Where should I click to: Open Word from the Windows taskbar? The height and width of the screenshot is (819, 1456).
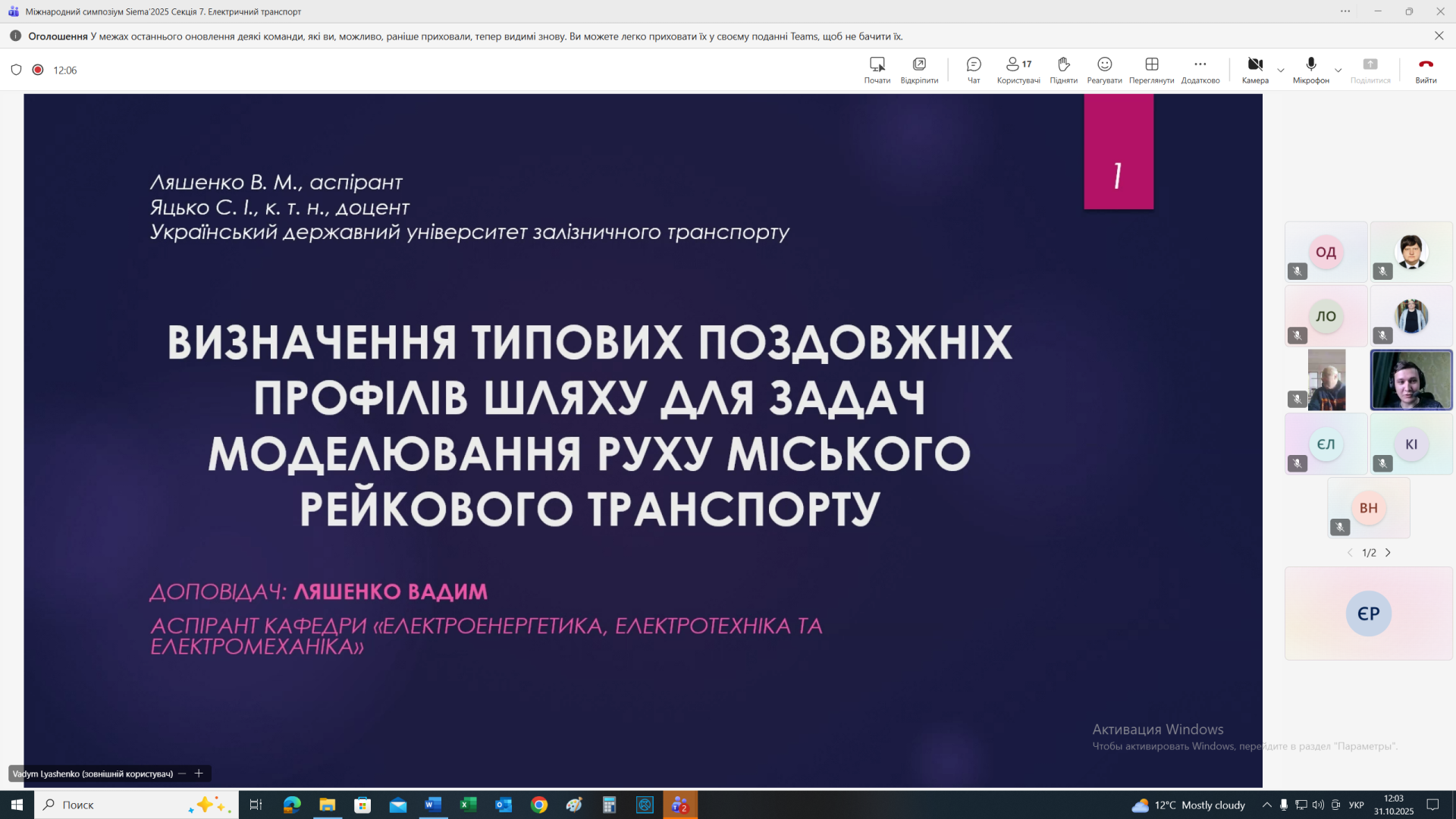[x=433, y=805]
